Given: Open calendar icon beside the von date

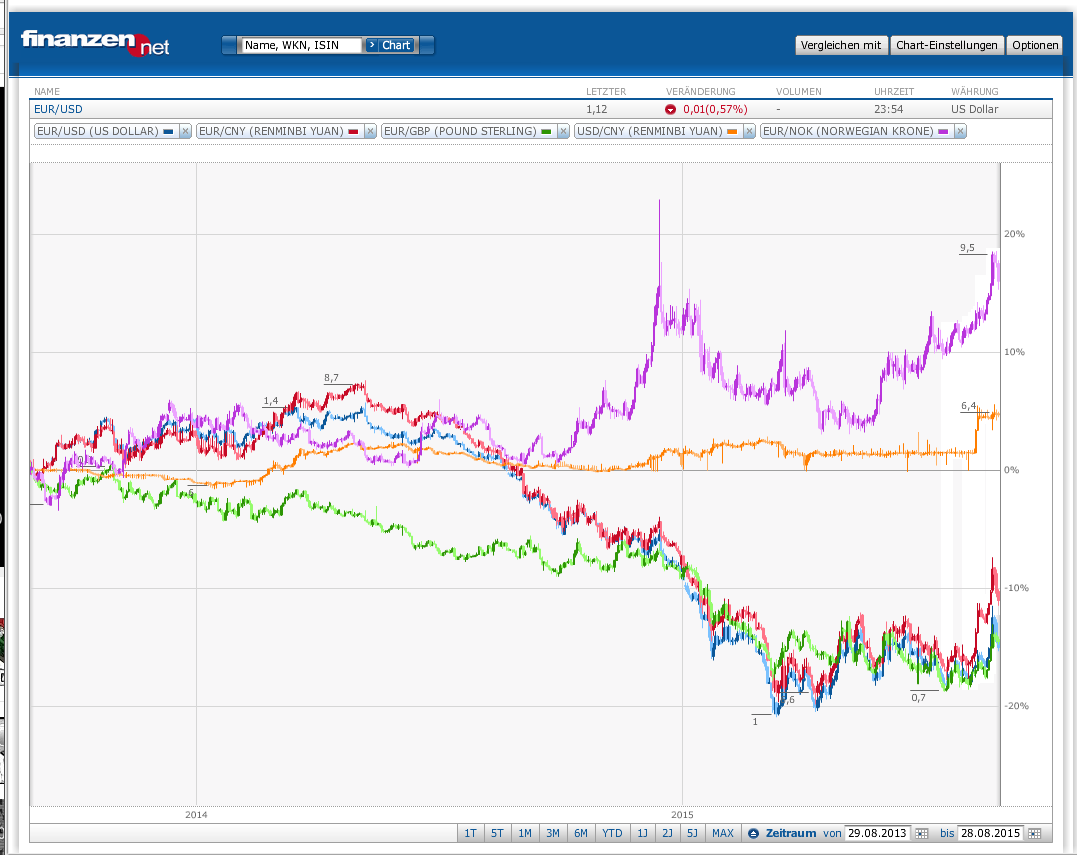Looking at the screenshot, I should (922, 833).
